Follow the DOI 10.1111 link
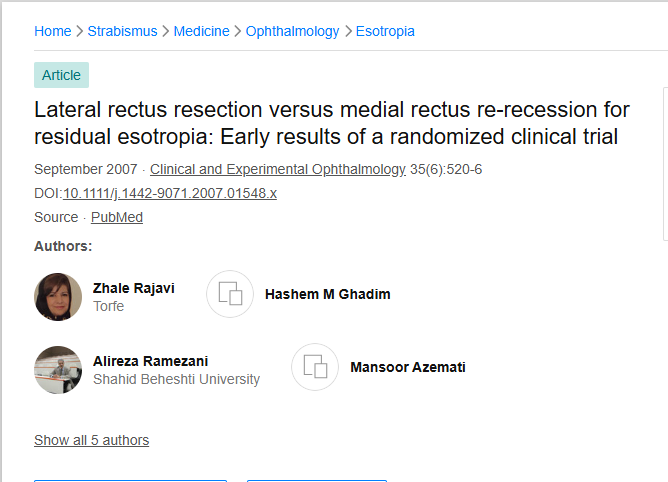The height and width of the screenshot is (482, 668). coord(169,193)
